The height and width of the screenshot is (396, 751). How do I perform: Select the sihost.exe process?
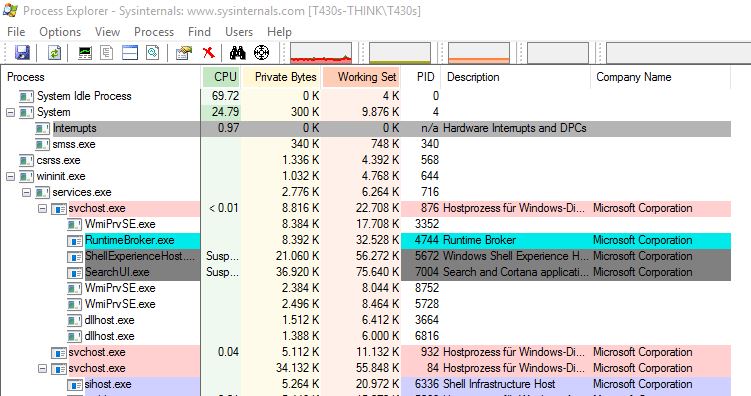pos(108,385)
